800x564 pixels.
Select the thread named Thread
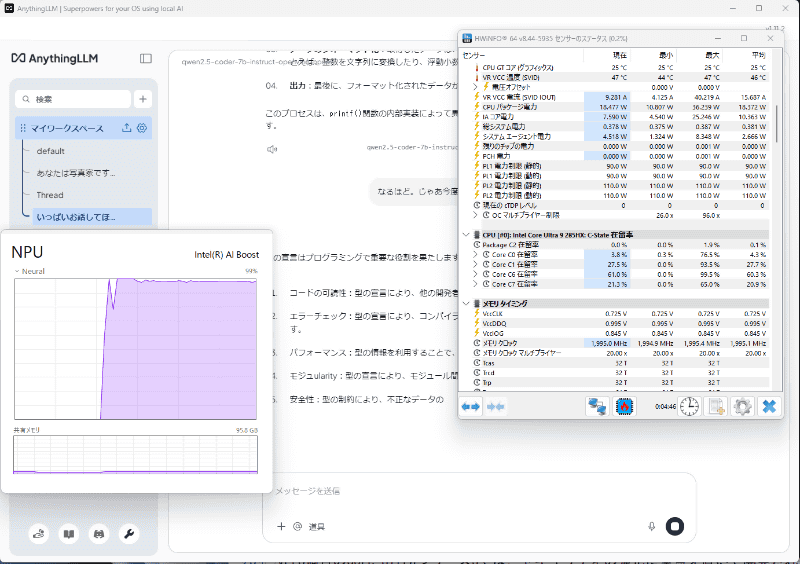[x=50, y=195]
